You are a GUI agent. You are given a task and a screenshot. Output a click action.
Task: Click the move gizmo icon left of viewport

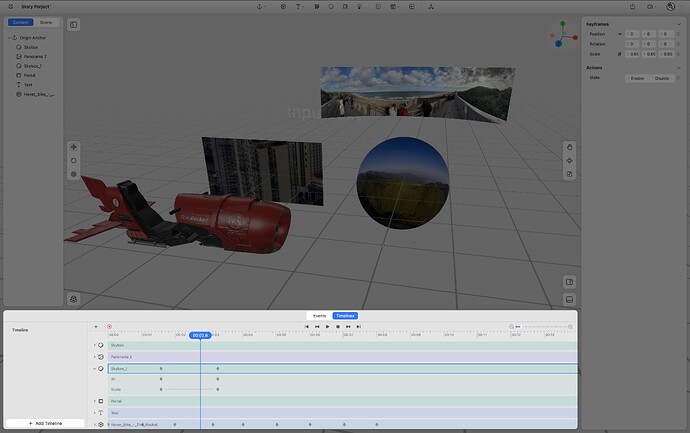(73, 147)
